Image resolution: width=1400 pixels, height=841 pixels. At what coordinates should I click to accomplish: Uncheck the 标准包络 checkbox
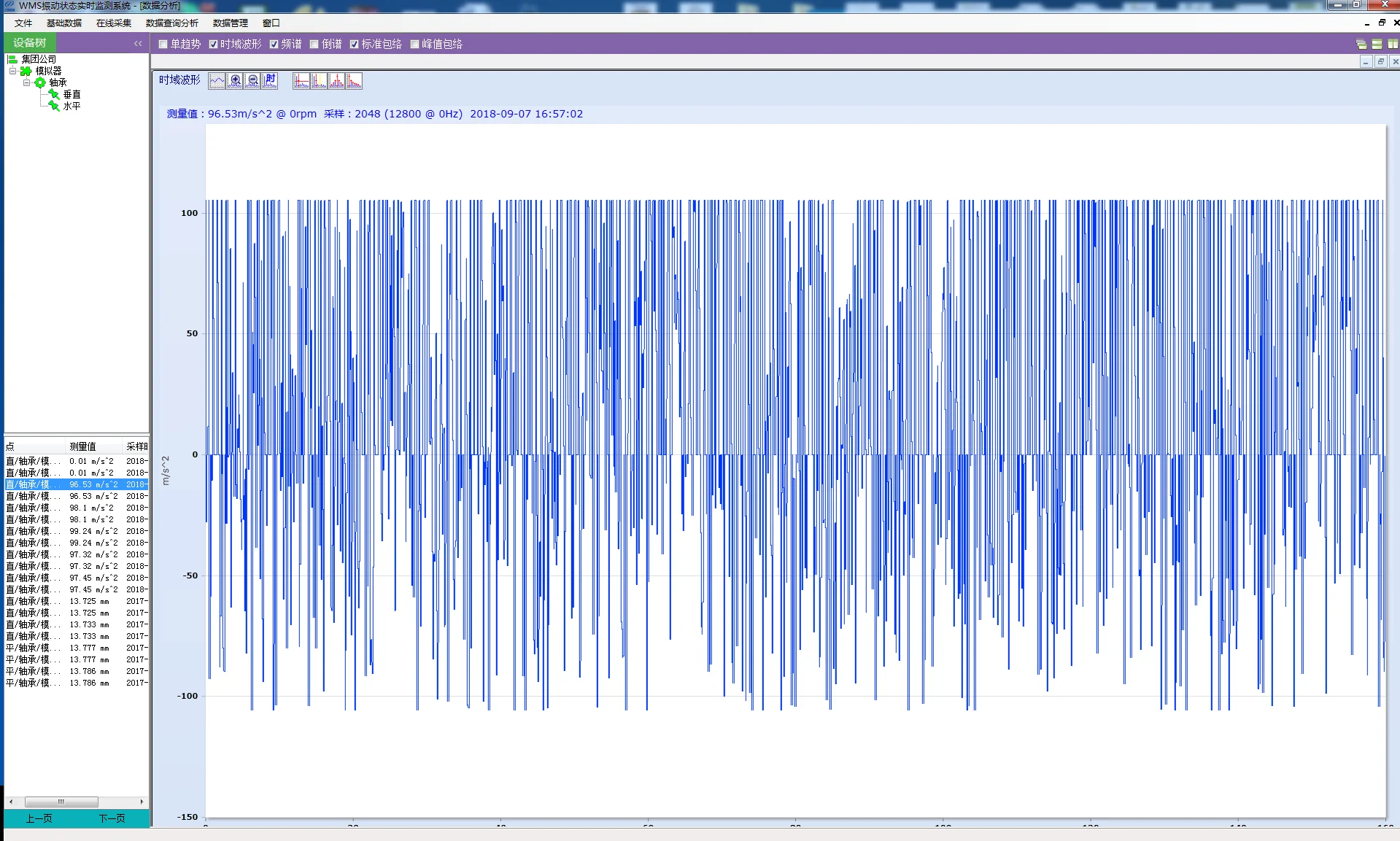pyautogui.click(x=354, y=44)
